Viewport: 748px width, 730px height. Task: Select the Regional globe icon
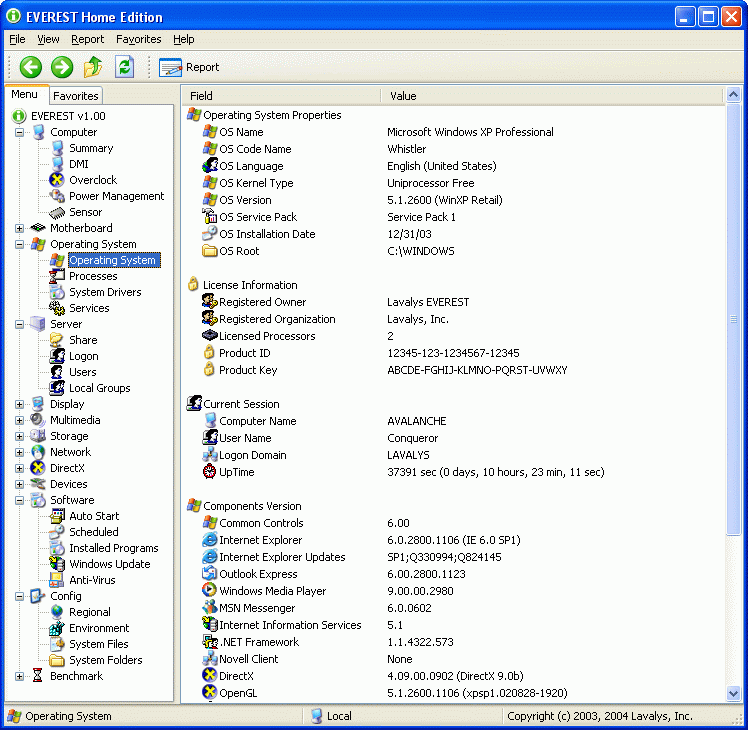click(x=57, y=612)
